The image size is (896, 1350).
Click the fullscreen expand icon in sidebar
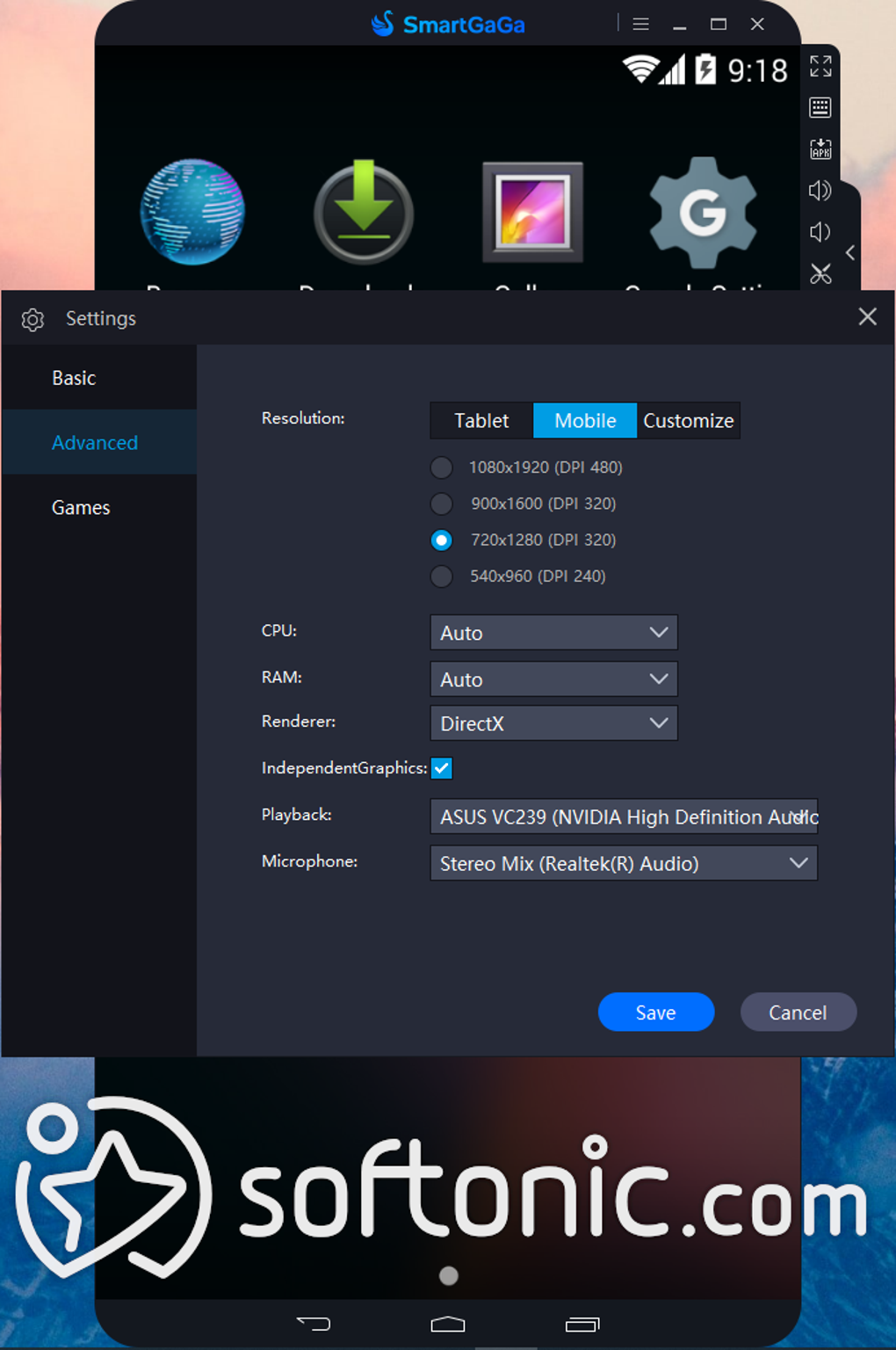(820, 66)
